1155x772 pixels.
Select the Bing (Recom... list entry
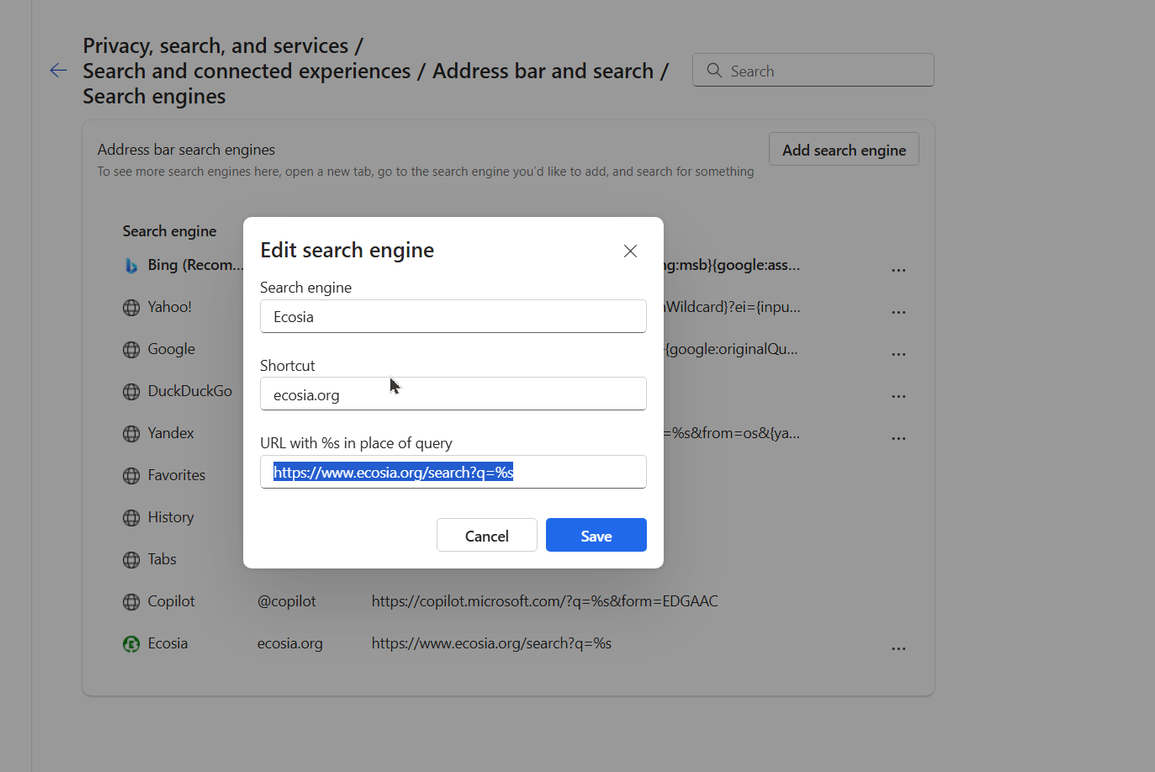coord(195,264)
